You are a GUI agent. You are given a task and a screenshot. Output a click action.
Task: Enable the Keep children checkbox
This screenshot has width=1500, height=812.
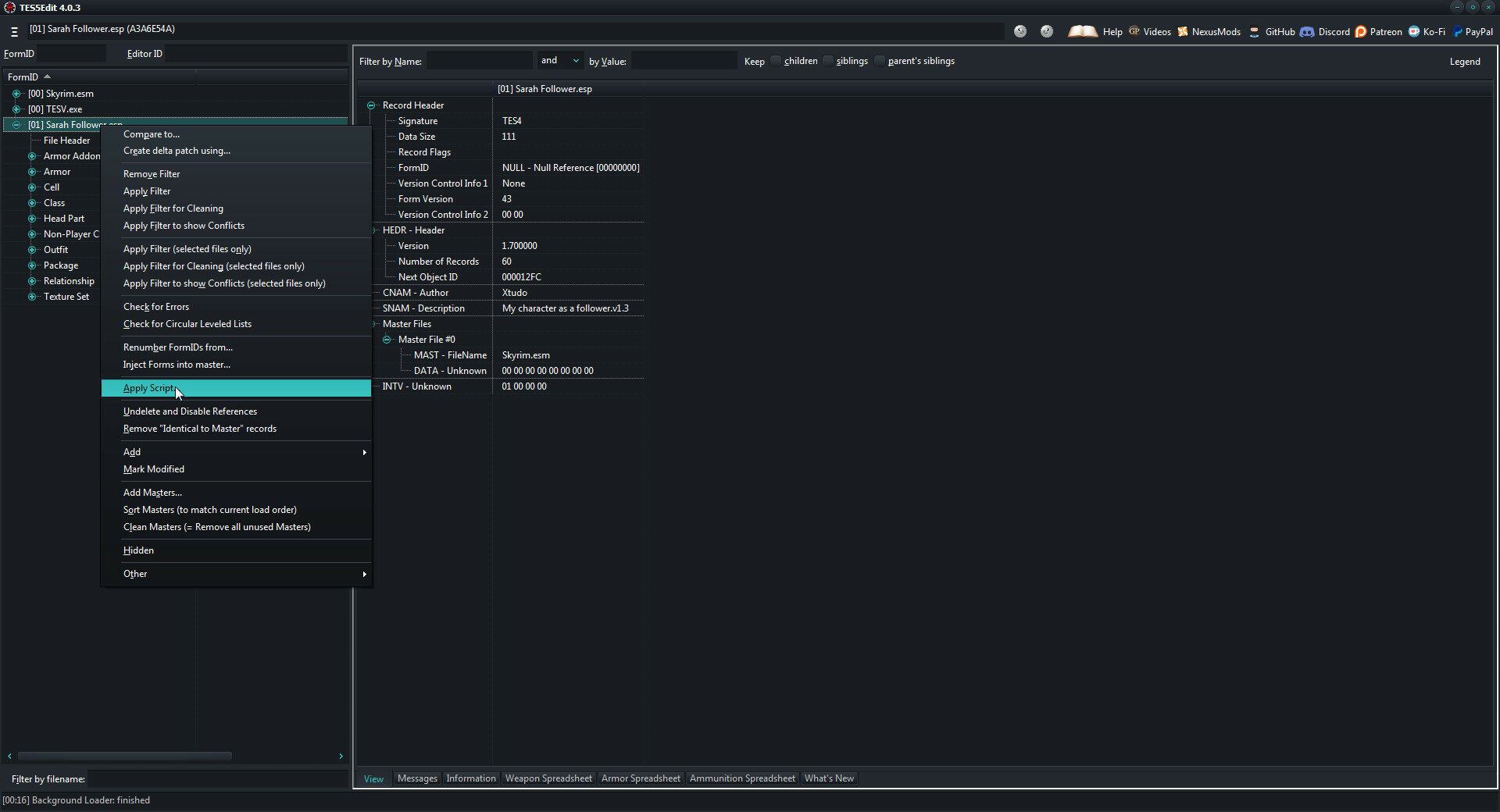coord(776,61)
